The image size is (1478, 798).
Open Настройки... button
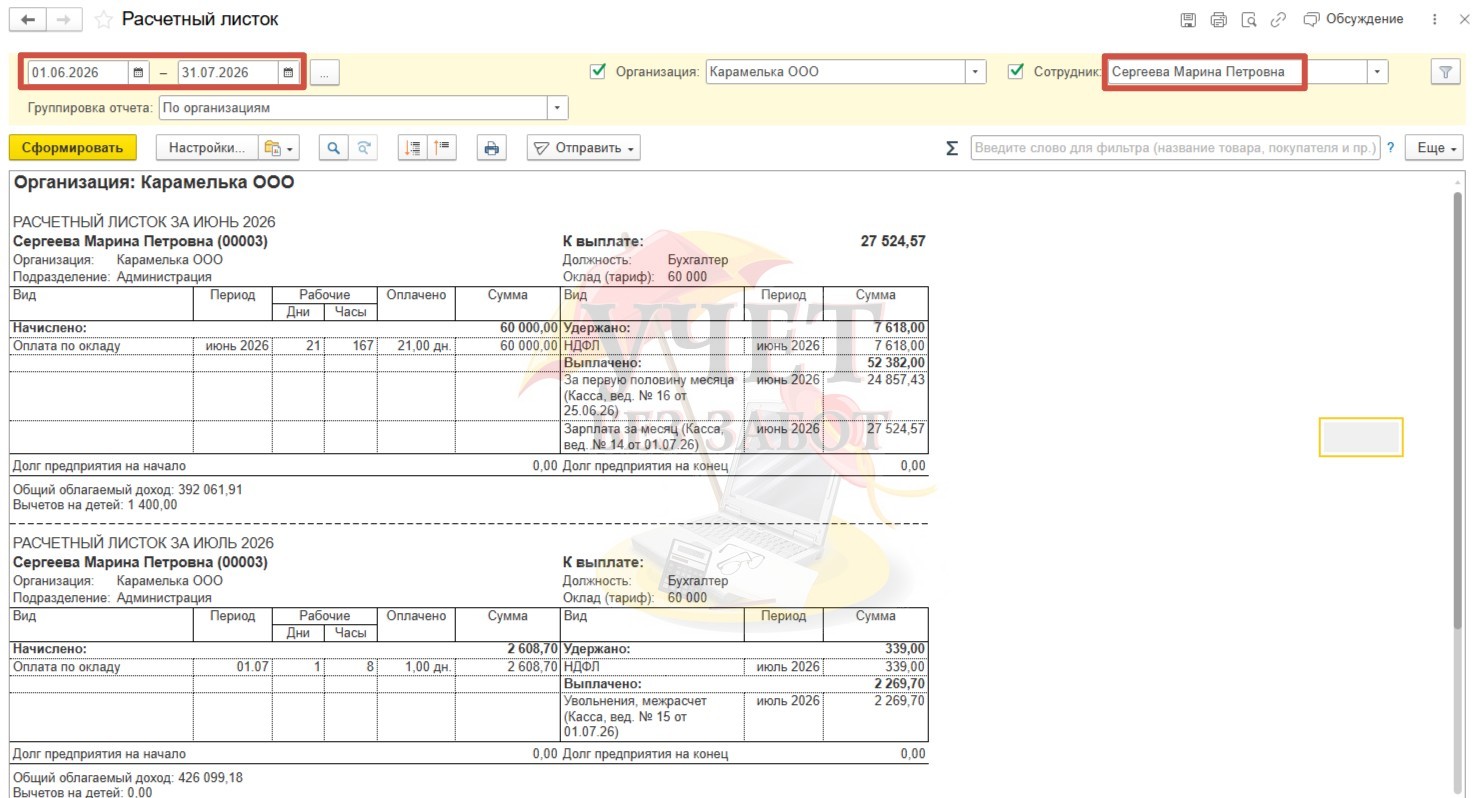point(207,148)
